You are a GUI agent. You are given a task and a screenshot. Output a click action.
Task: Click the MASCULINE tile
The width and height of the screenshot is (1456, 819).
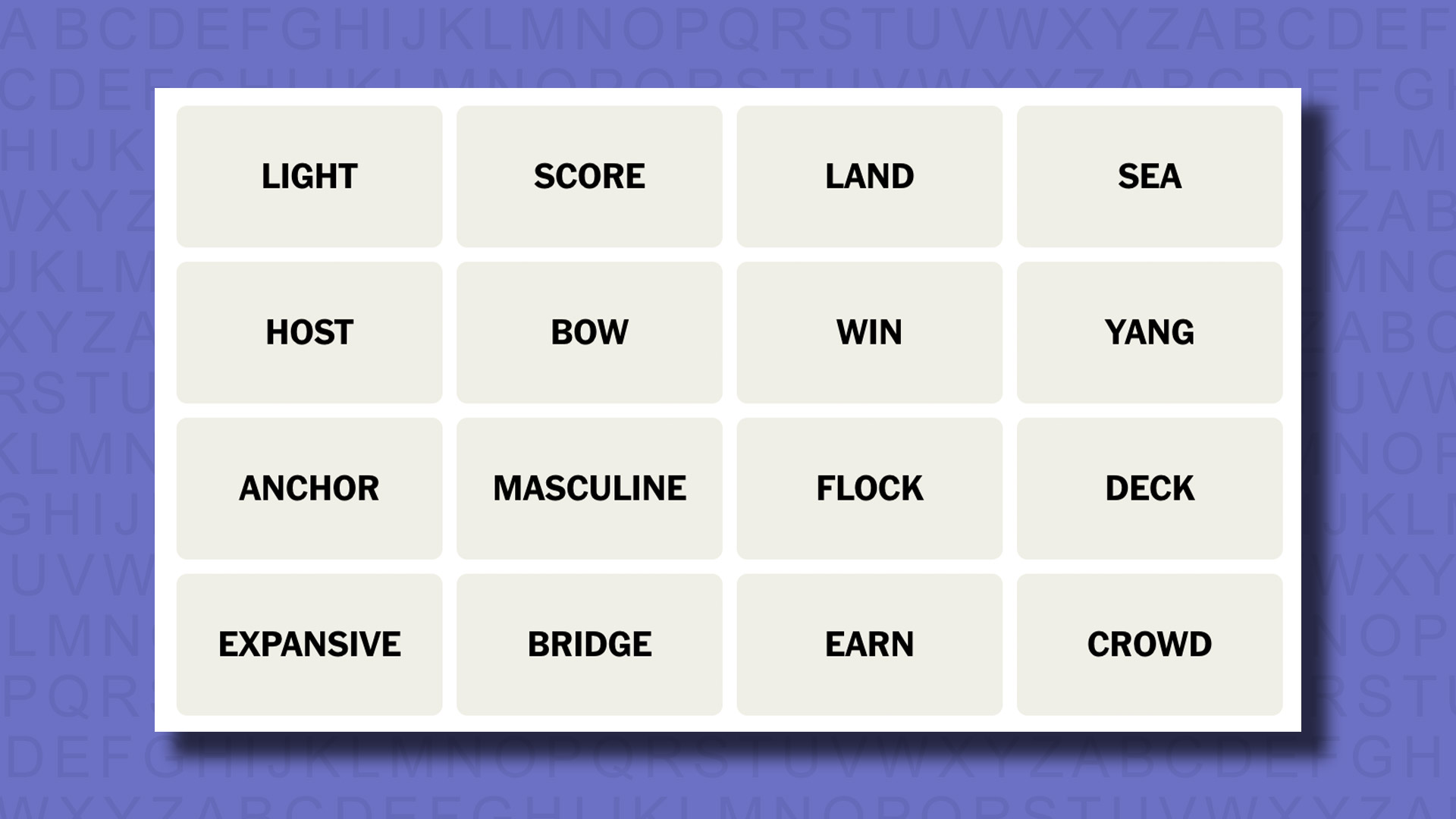click(589, 488)
